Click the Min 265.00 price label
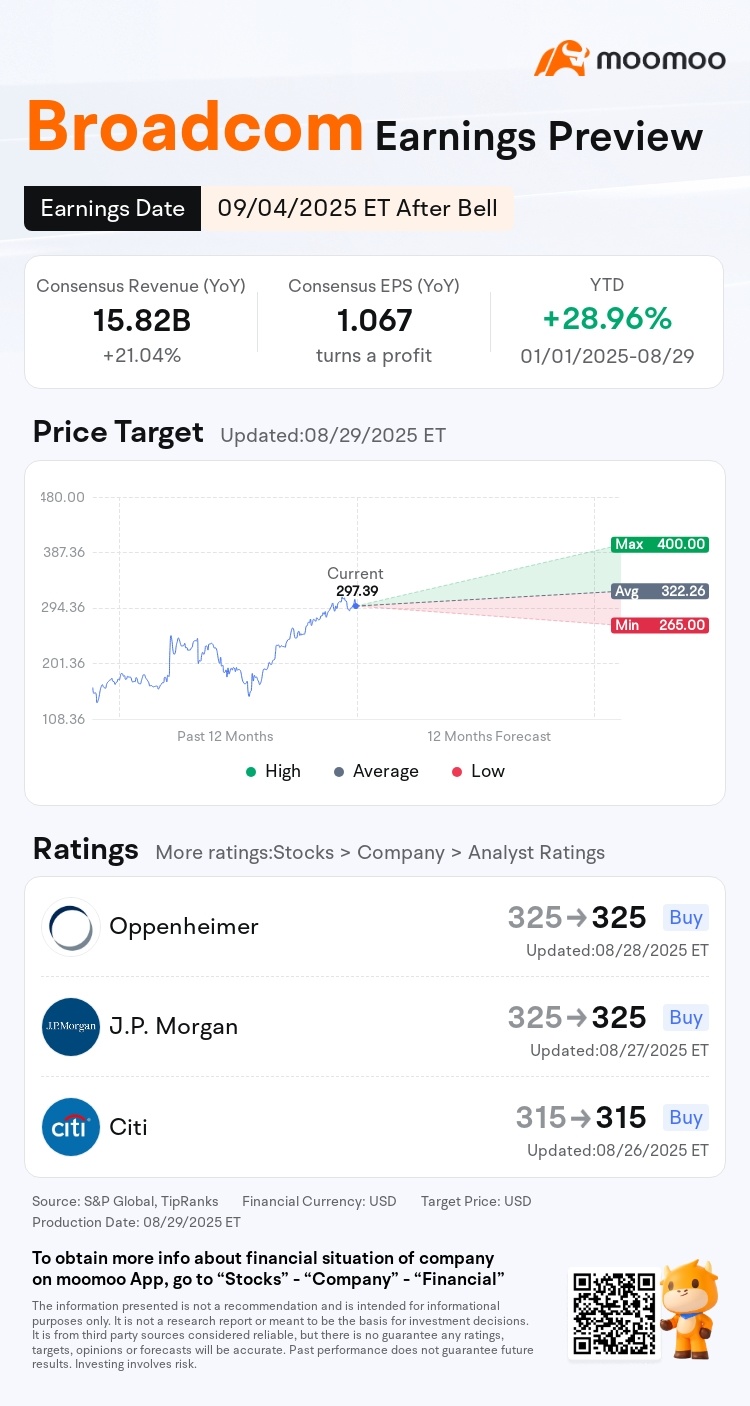 point(659,625)
